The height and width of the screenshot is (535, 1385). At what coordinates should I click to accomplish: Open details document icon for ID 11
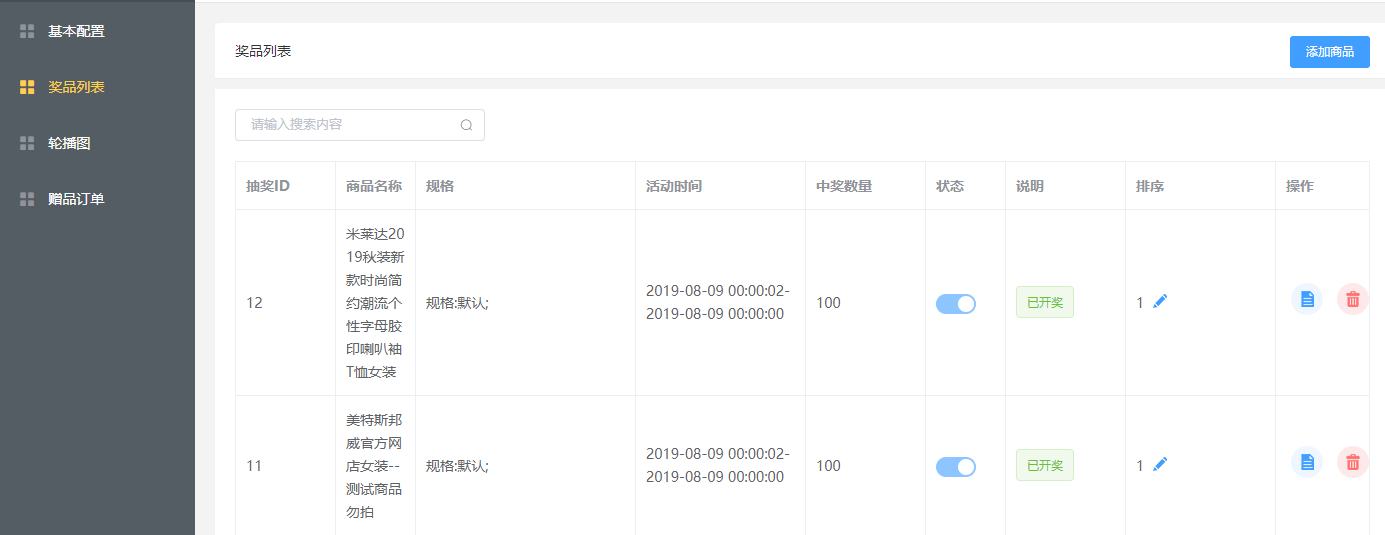tap(1306, 462)
